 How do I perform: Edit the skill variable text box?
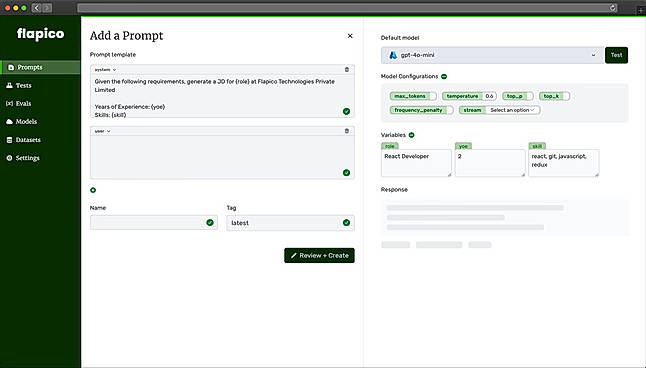coord(564,163)
